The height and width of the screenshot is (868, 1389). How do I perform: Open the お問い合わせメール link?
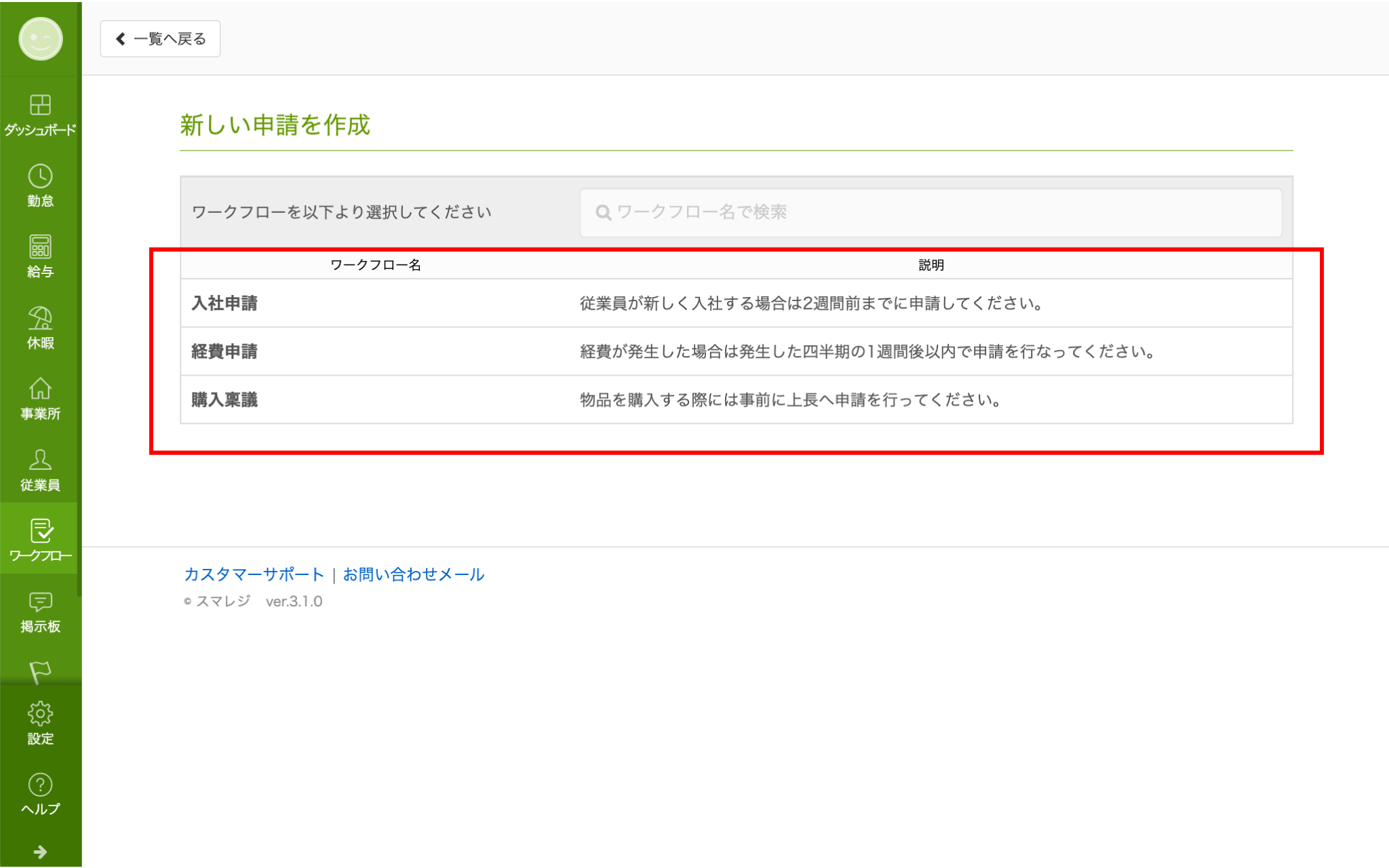point(413,574)
